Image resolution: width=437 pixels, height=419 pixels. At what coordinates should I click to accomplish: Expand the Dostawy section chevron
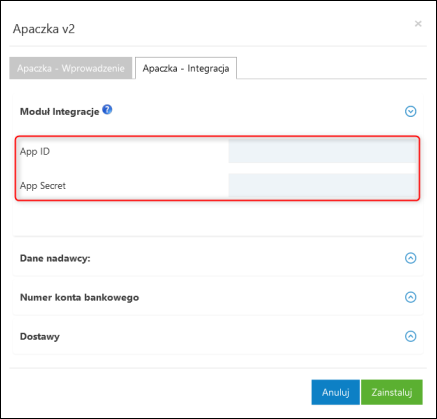click(x=410, y=336)
